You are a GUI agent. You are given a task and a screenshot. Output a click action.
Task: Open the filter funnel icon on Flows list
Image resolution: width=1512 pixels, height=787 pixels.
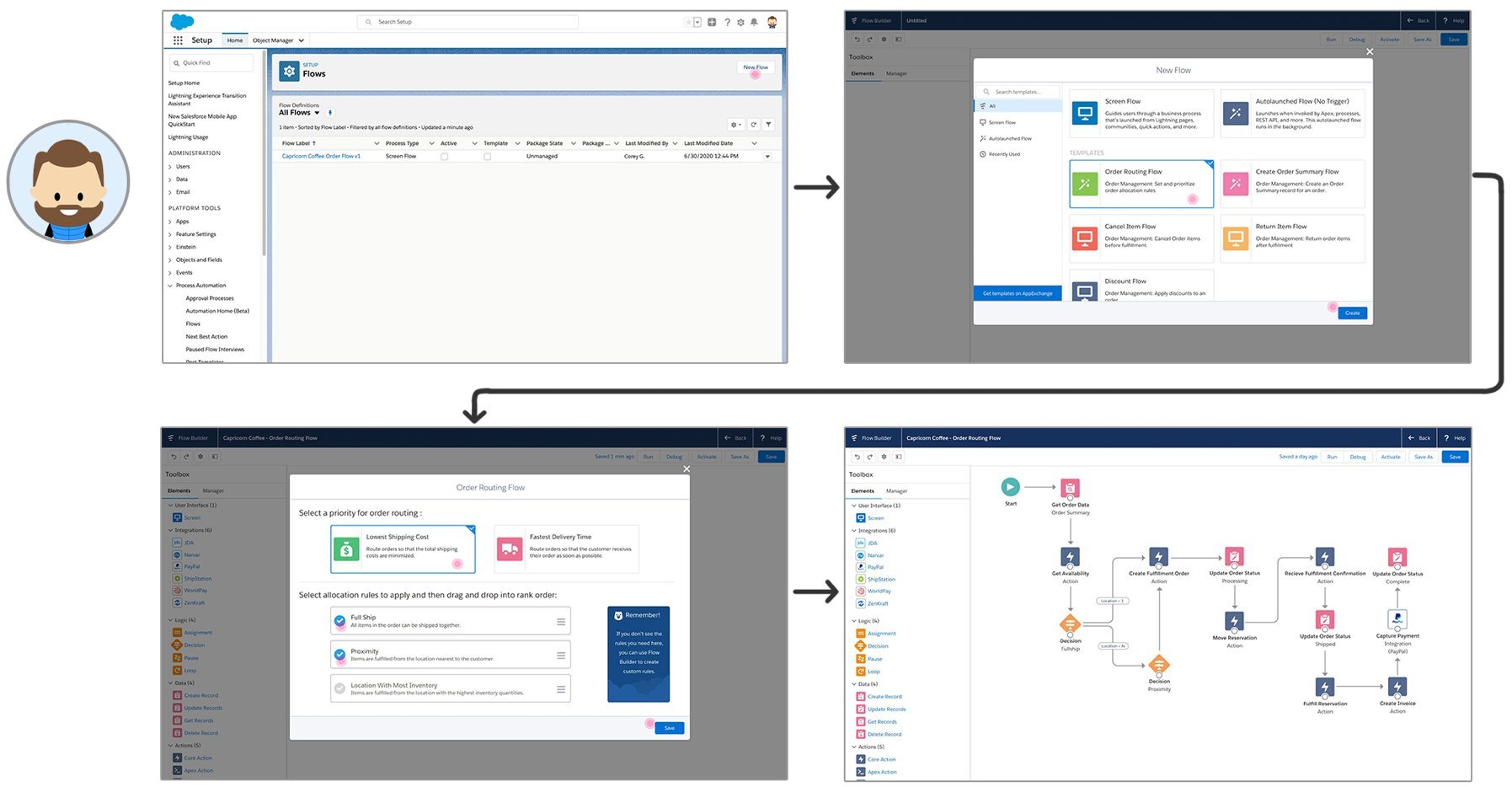coord(768,125)
